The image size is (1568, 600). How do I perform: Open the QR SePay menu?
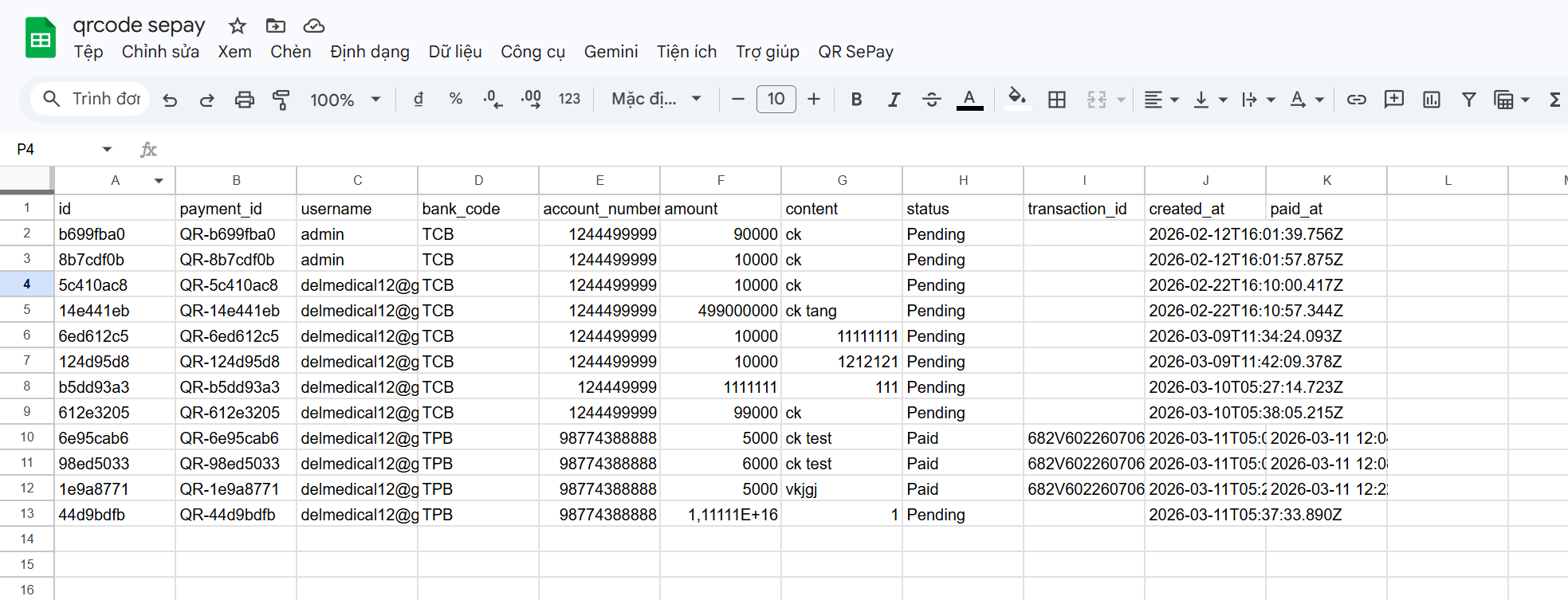point(855,52)
